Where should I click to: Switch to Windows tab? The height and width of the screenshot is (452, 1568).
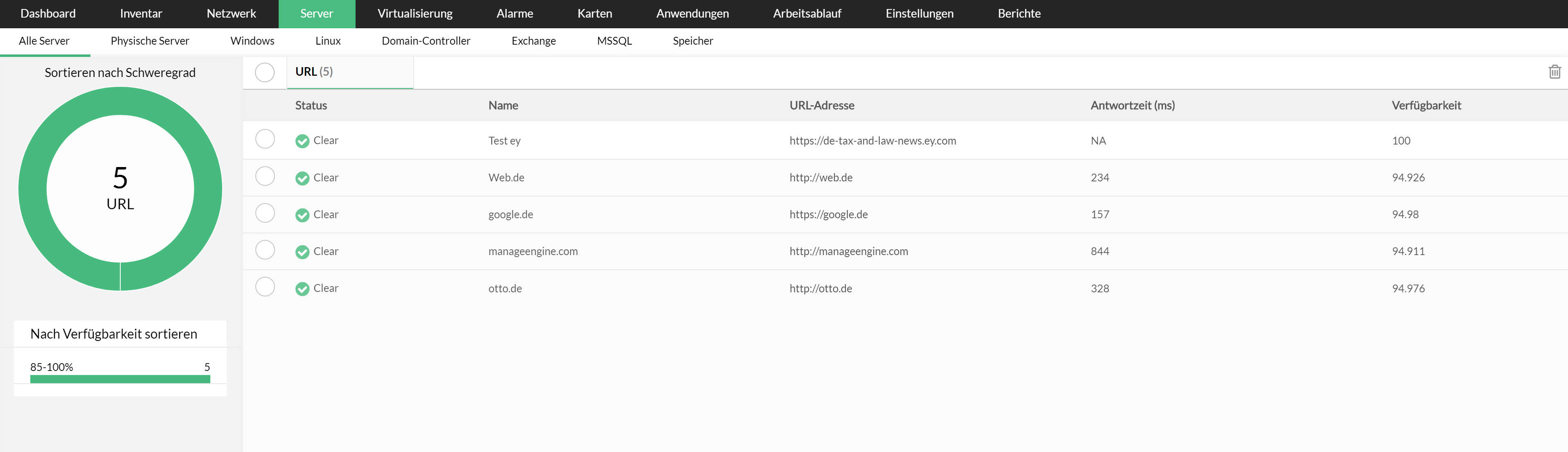[x=252, y=41]
